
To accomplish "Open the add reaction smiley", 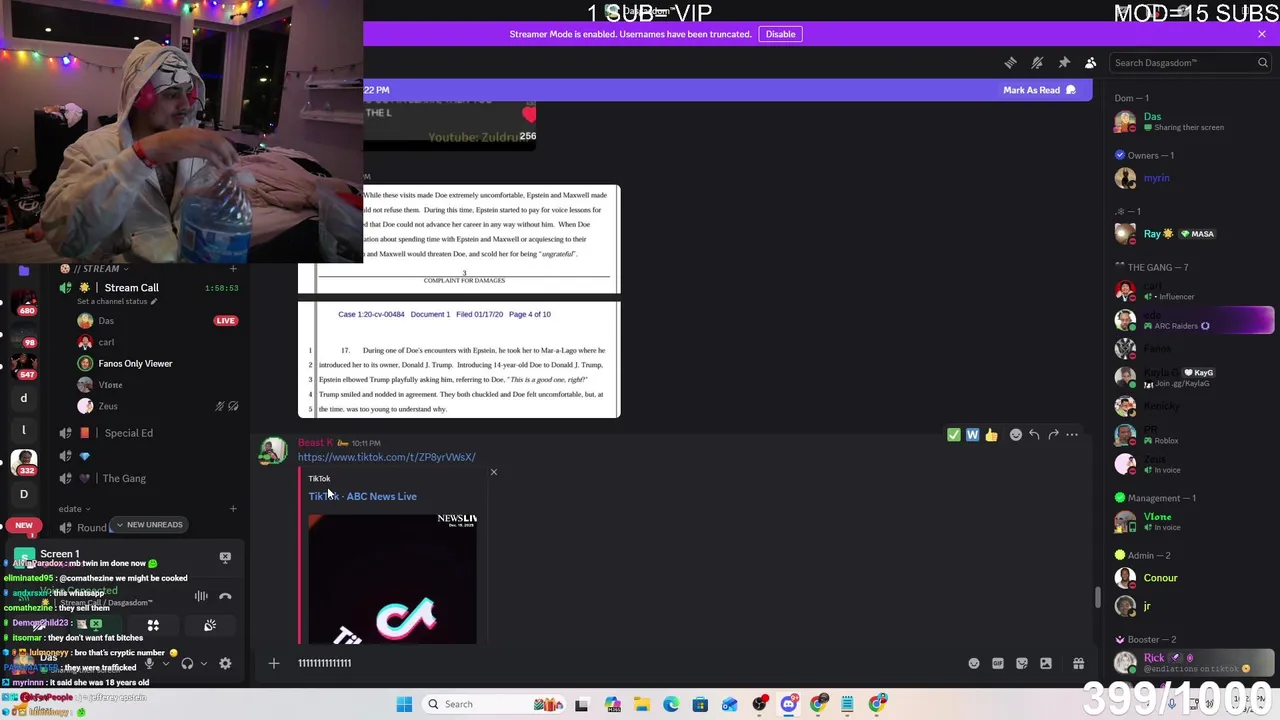I will 1015,435.
